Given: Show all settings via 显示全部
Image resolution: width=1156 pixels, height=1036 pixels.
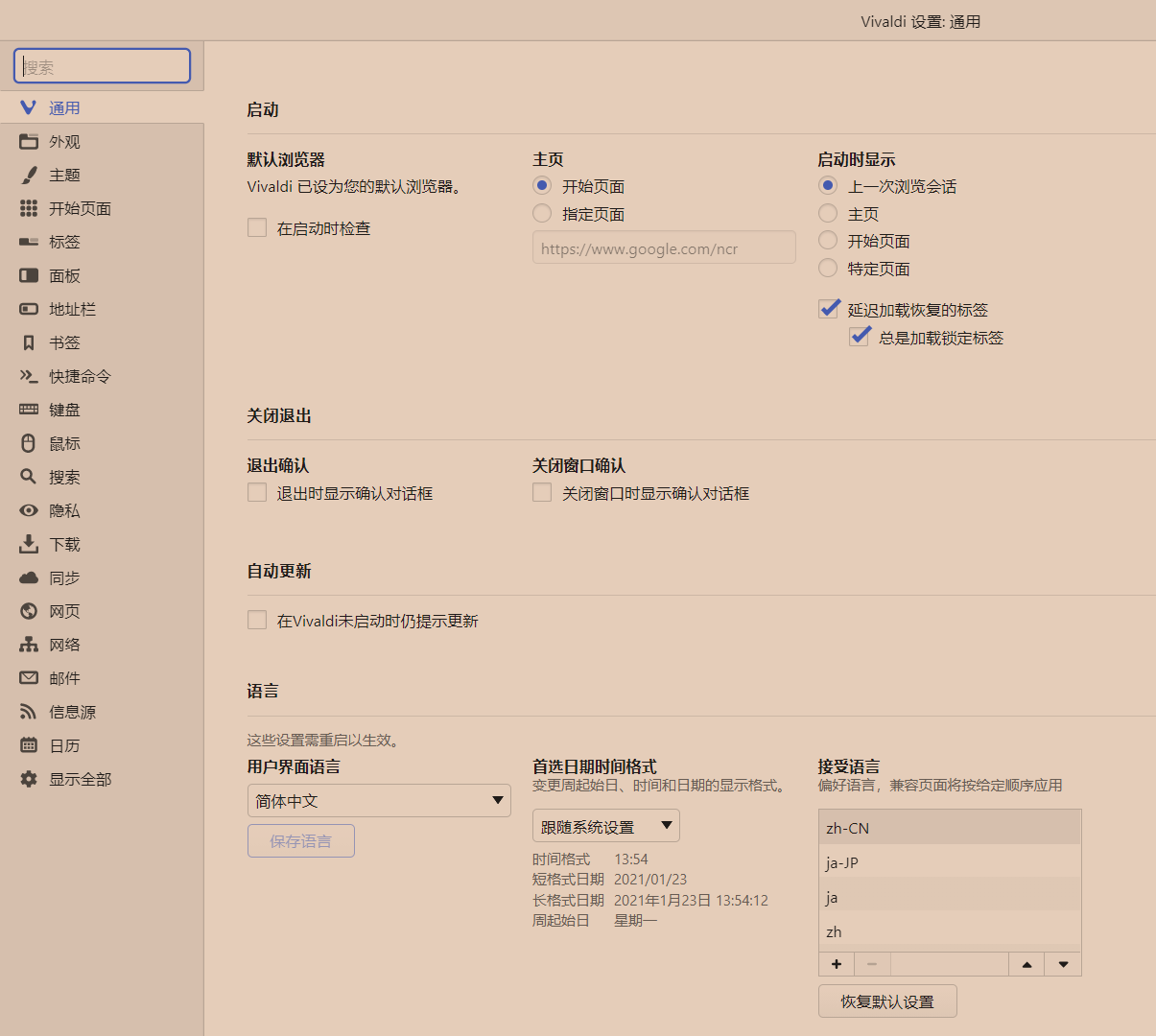Looking at the screenshot, I should (102, 779).
